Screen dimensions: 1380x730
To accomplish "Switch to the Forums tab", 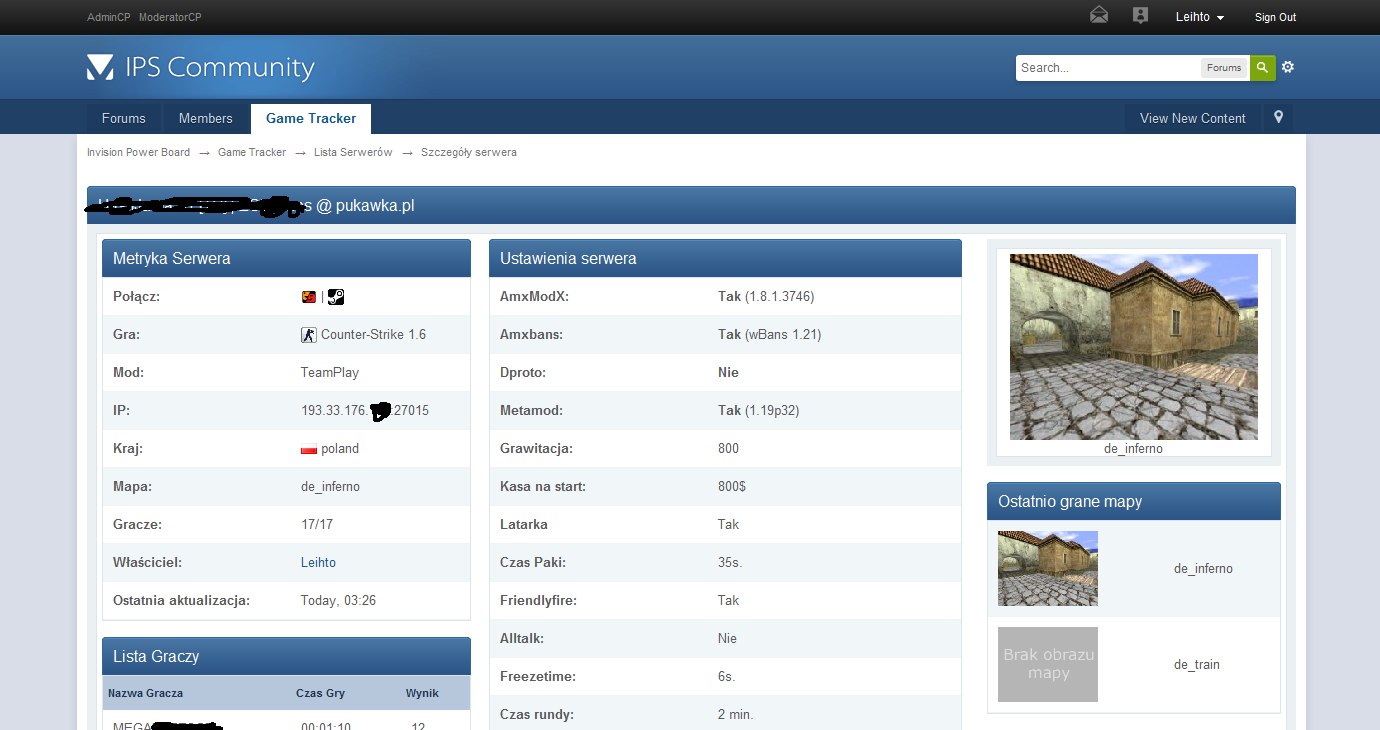I will [123, 118].
